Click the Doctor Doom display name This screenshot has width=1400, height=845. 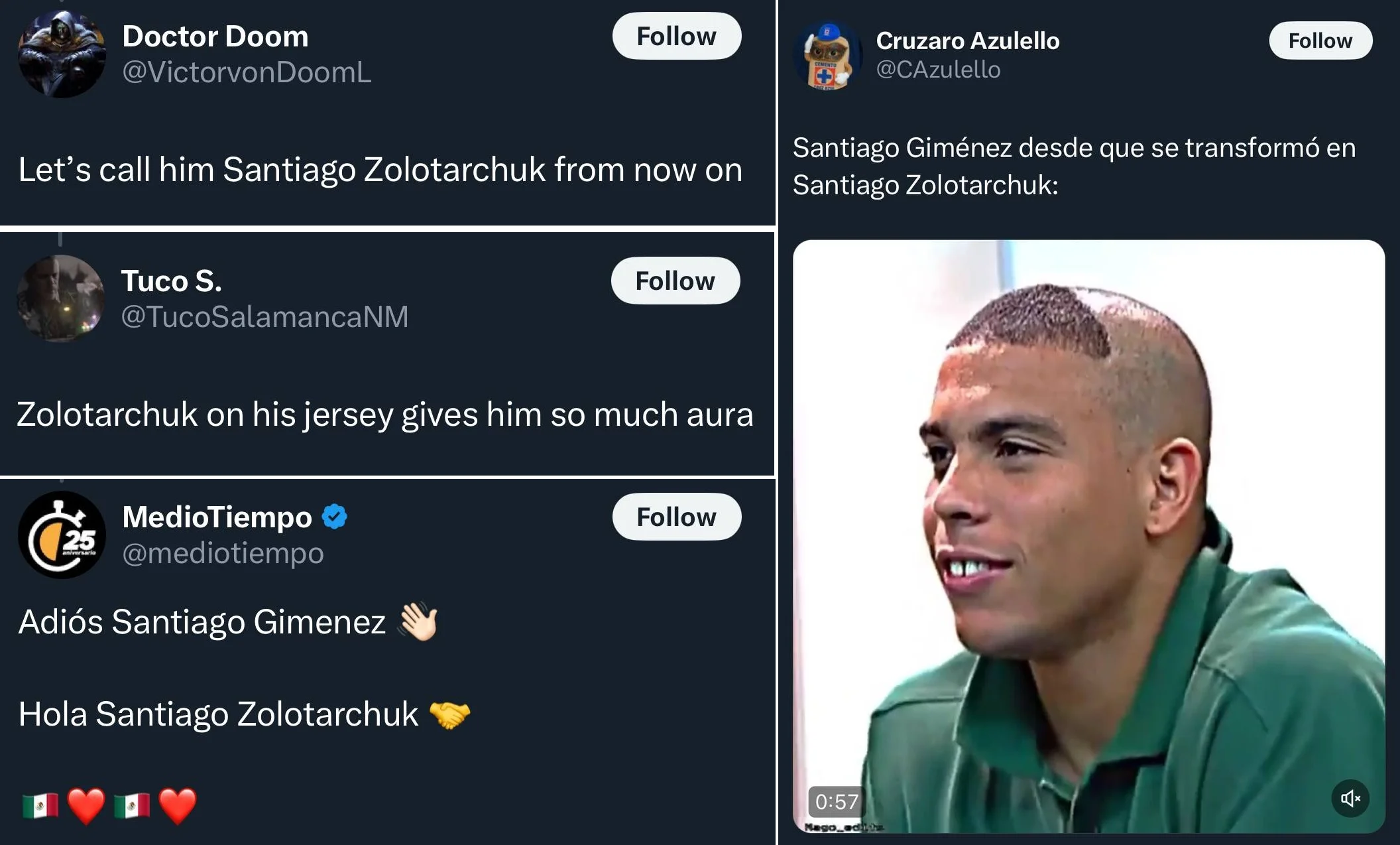pos(215,36)
